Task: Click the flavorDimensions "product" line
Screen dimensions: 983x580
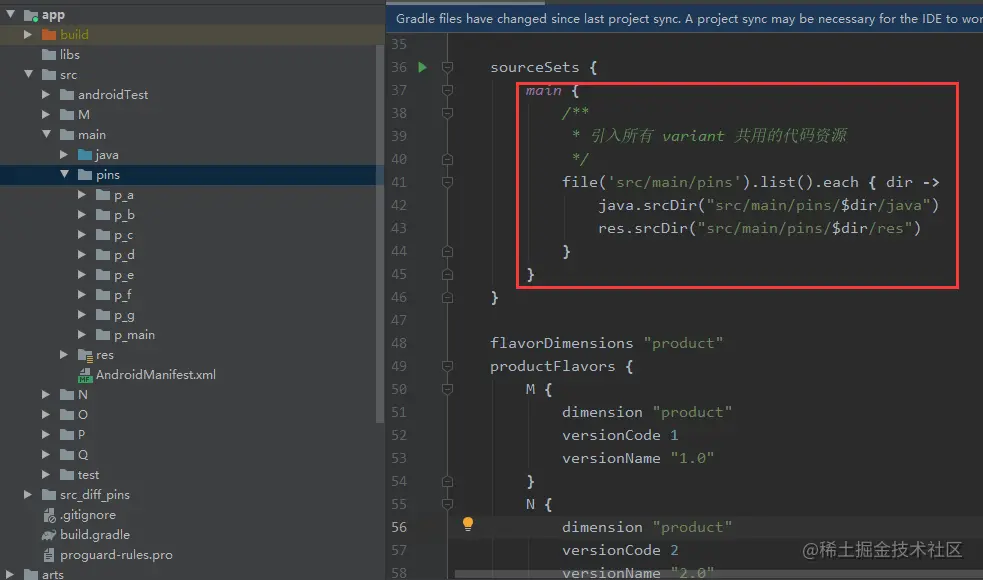Action: pyautogui.click(x=606, y=344)
